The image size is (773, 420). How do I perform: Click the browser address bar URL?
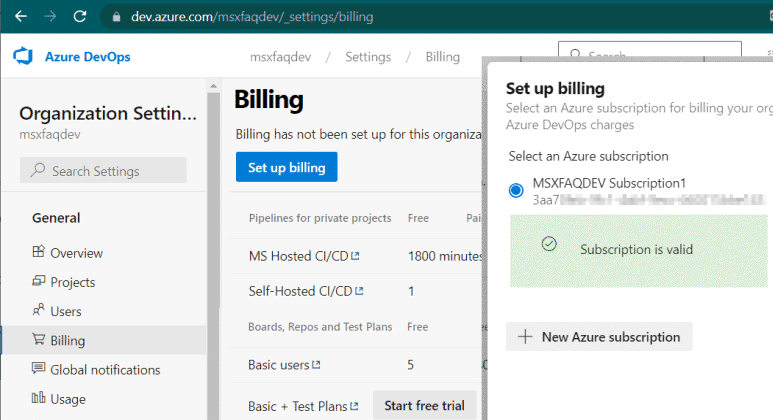click(x=252, y=17)
